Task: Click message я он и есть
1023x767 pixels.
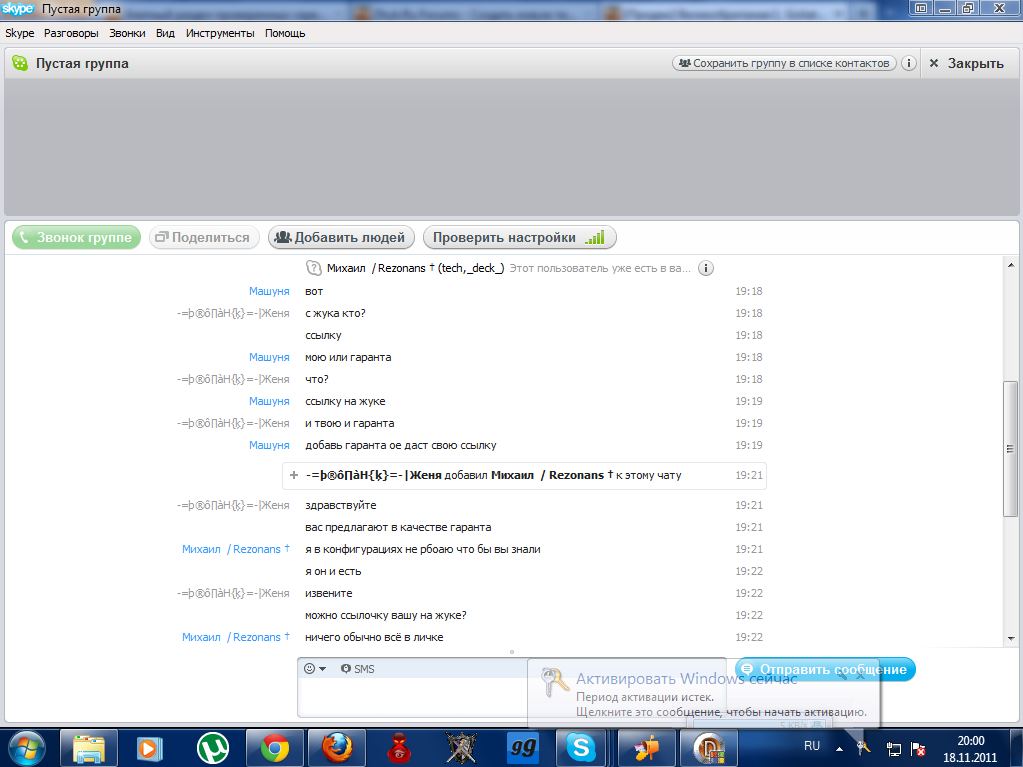Action: coord(333,571)
